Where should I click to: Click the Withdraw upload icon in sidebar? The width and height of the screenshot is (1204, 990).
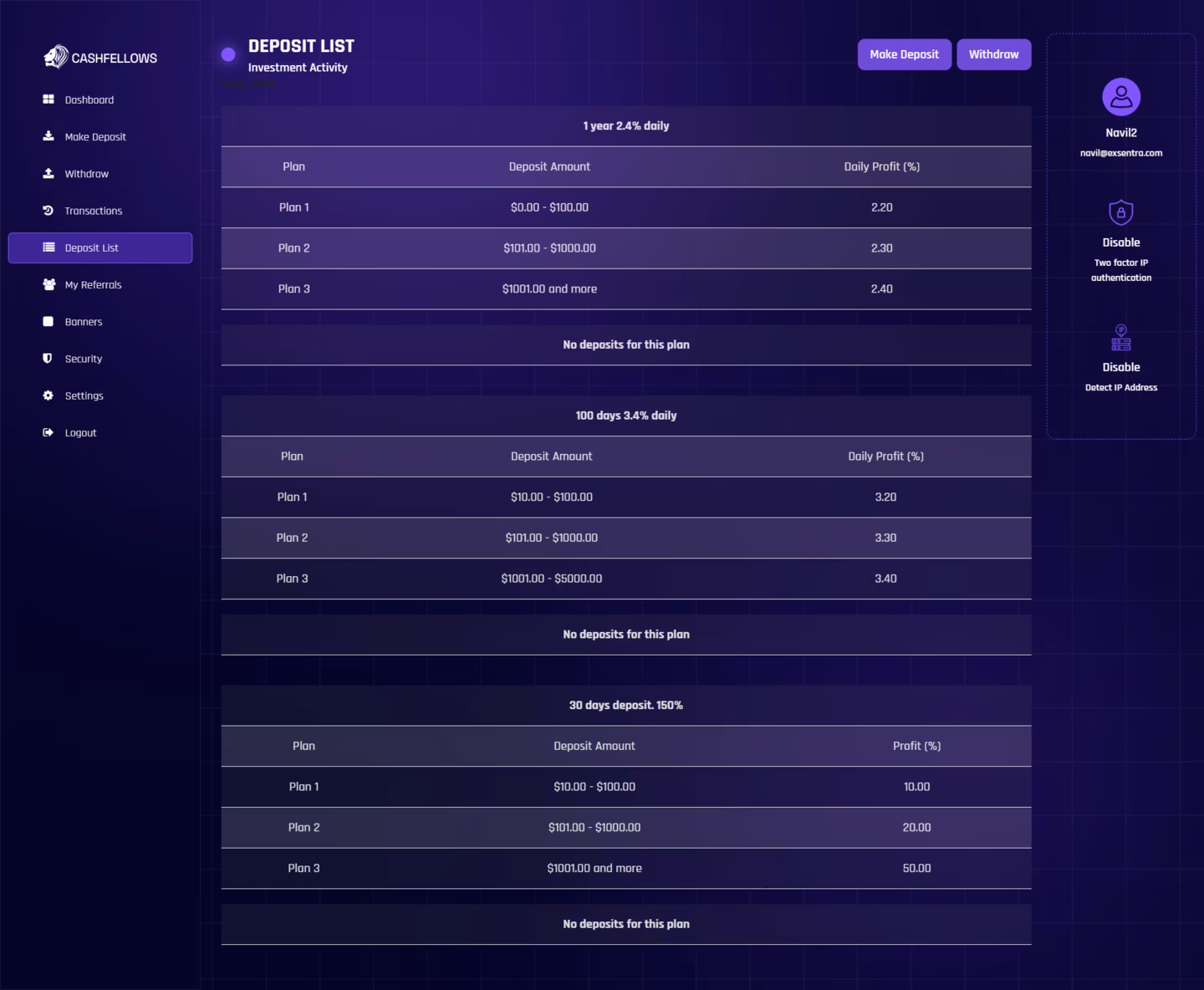[x=48, y=173]
